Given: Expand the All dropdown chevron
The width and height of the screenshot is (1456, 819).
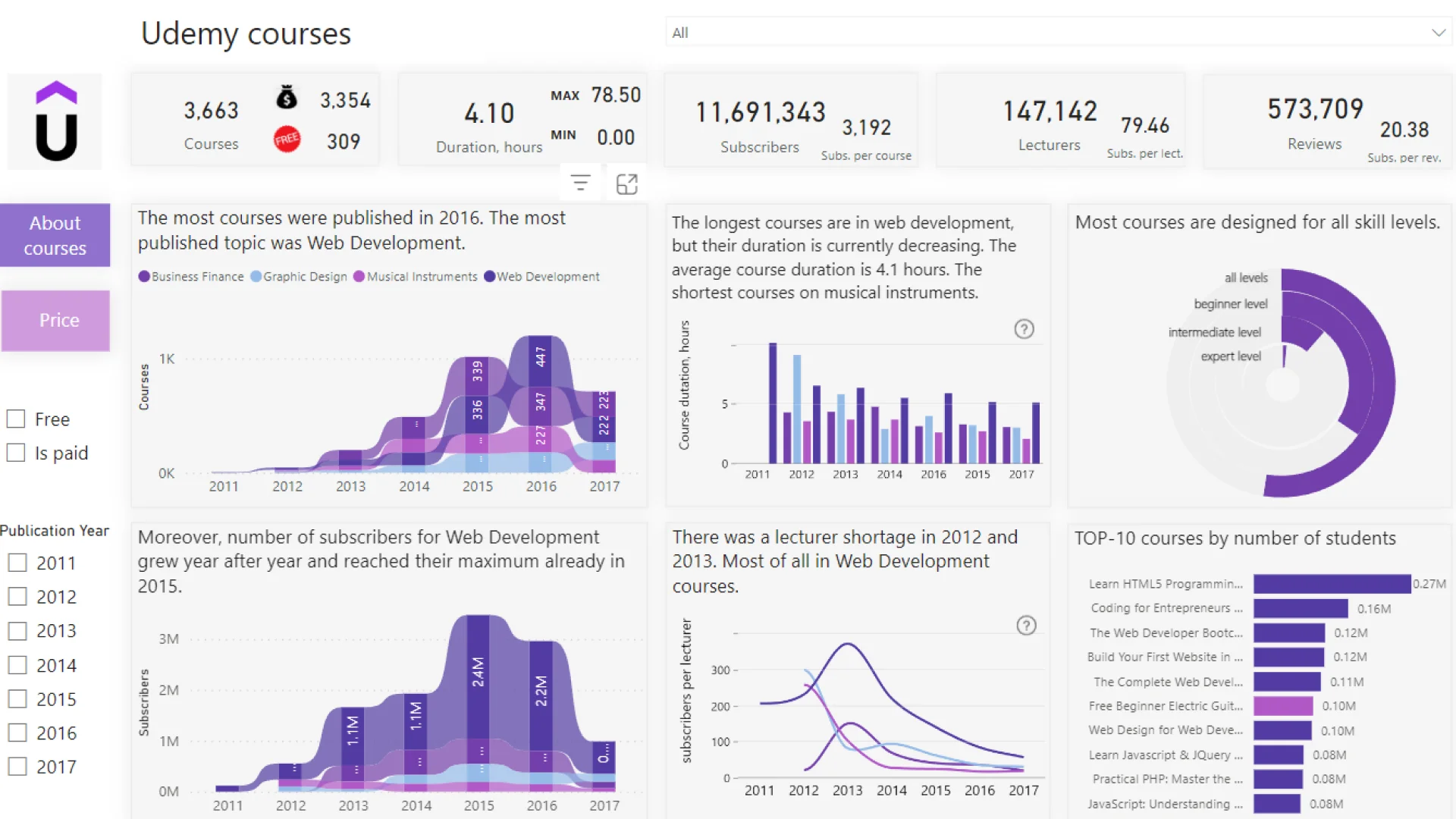Looking at the screenshot, I should pos(1438,33).
